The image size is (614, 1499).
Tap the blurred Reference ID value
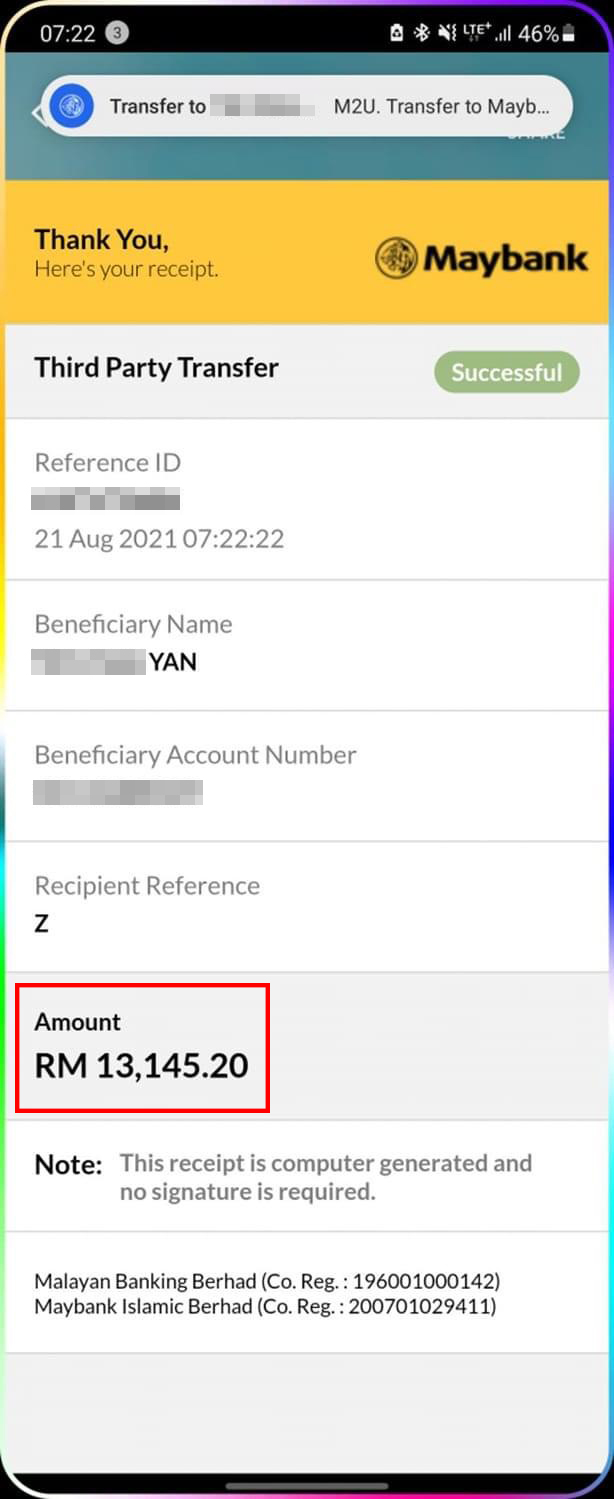[x=106, y=499]
